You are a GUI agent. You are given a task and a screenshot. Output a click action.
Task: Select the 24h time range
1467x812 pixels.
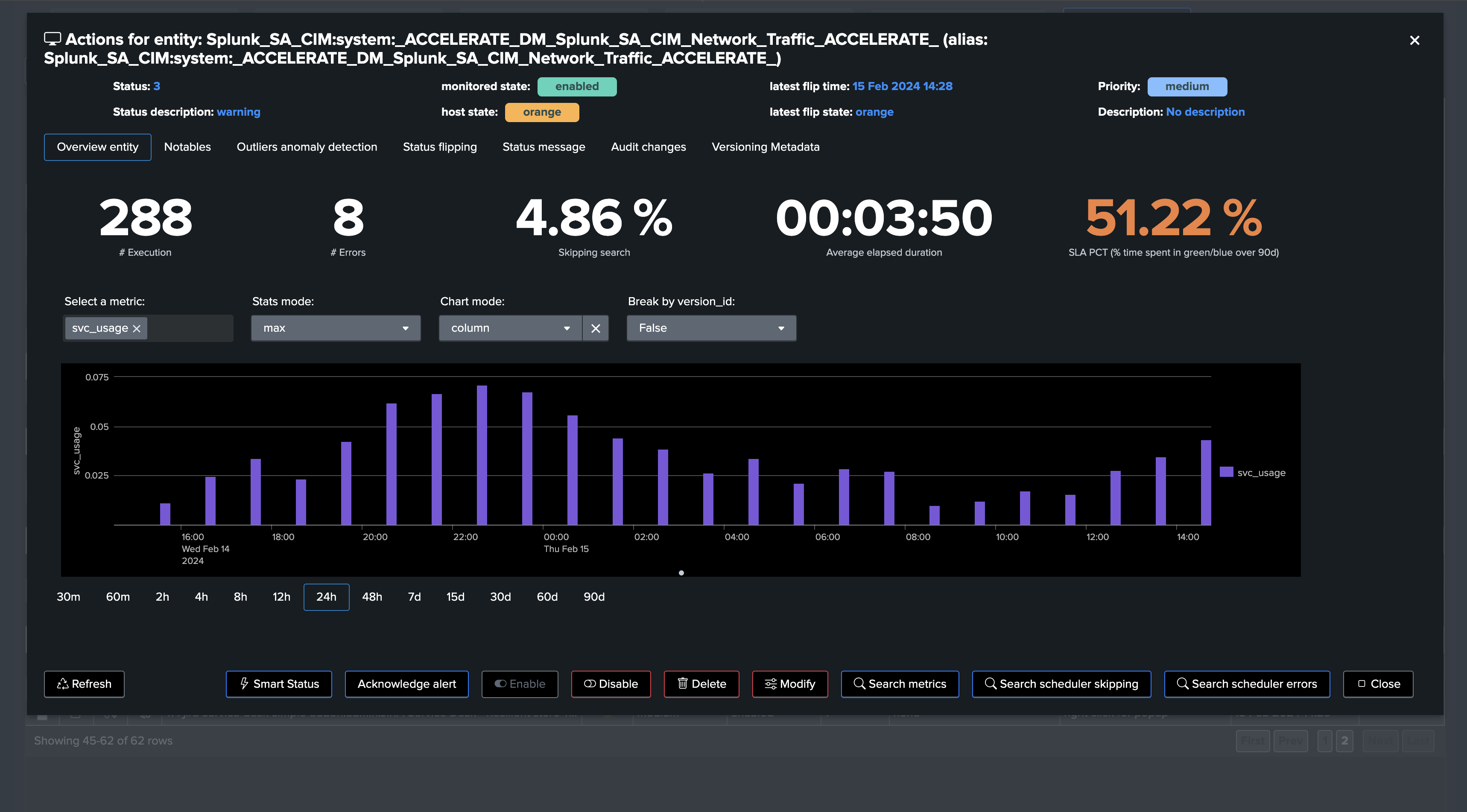pyautogui.click(x=326, y=597)
